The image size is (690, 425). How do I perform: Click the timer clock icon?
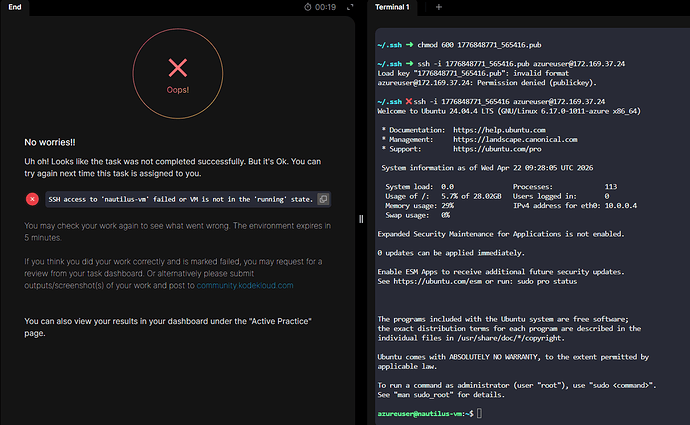[x=307, y=7]
